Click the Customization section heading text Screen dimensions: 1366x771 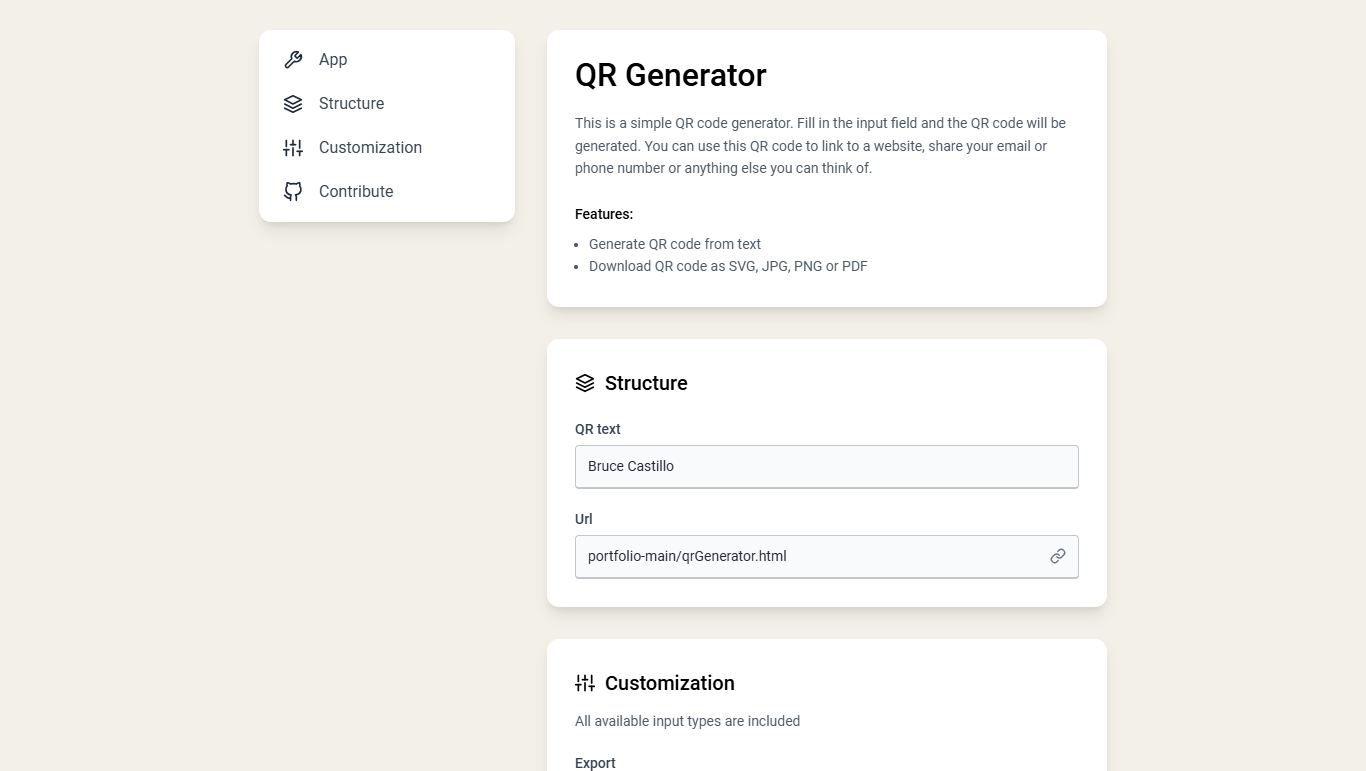point(669,684)
